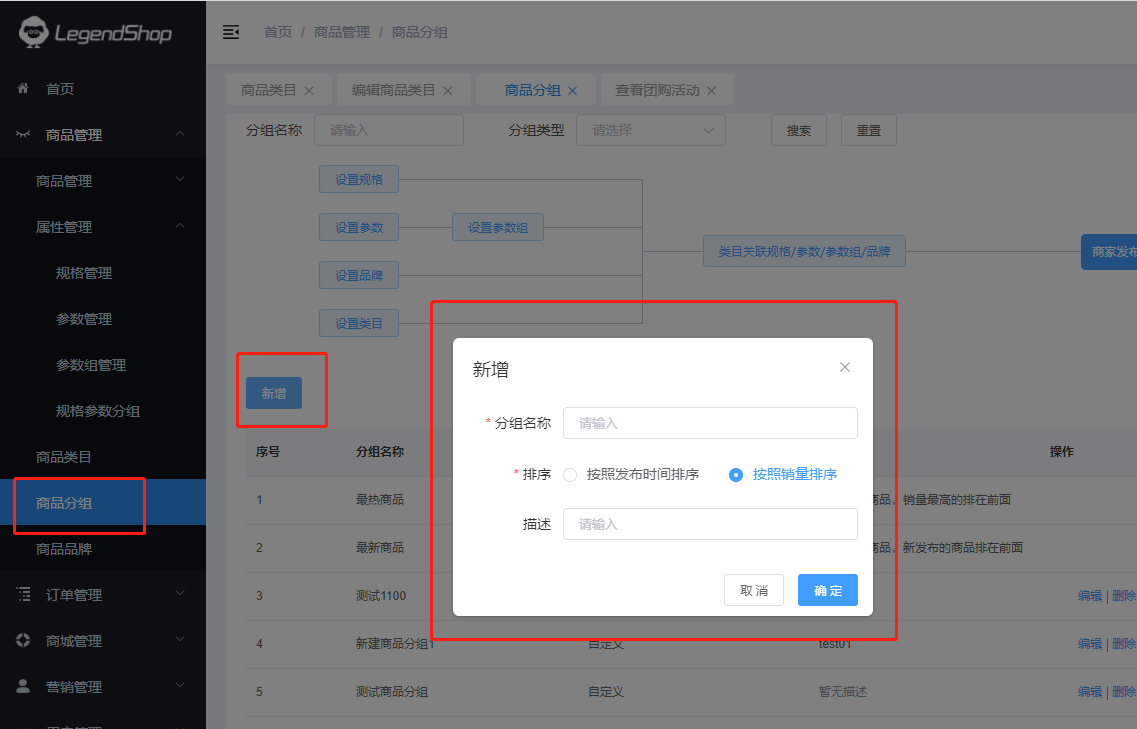Viewport: 1137px width, 729px height.
Task: Click the 确定 button in dialog
Action: 827,590
